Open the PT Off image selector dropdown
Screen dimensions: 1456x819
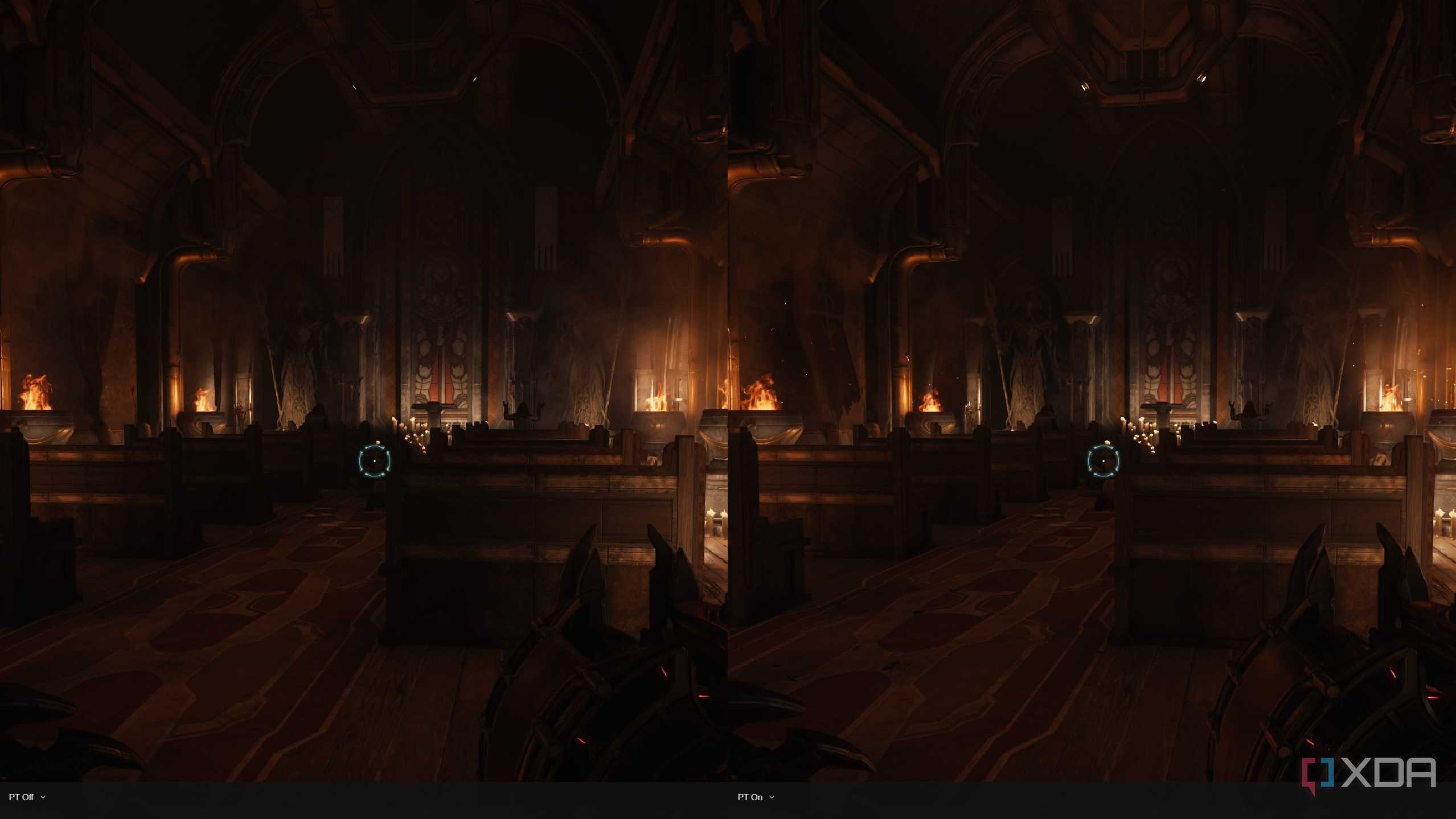tap(27, 797)
